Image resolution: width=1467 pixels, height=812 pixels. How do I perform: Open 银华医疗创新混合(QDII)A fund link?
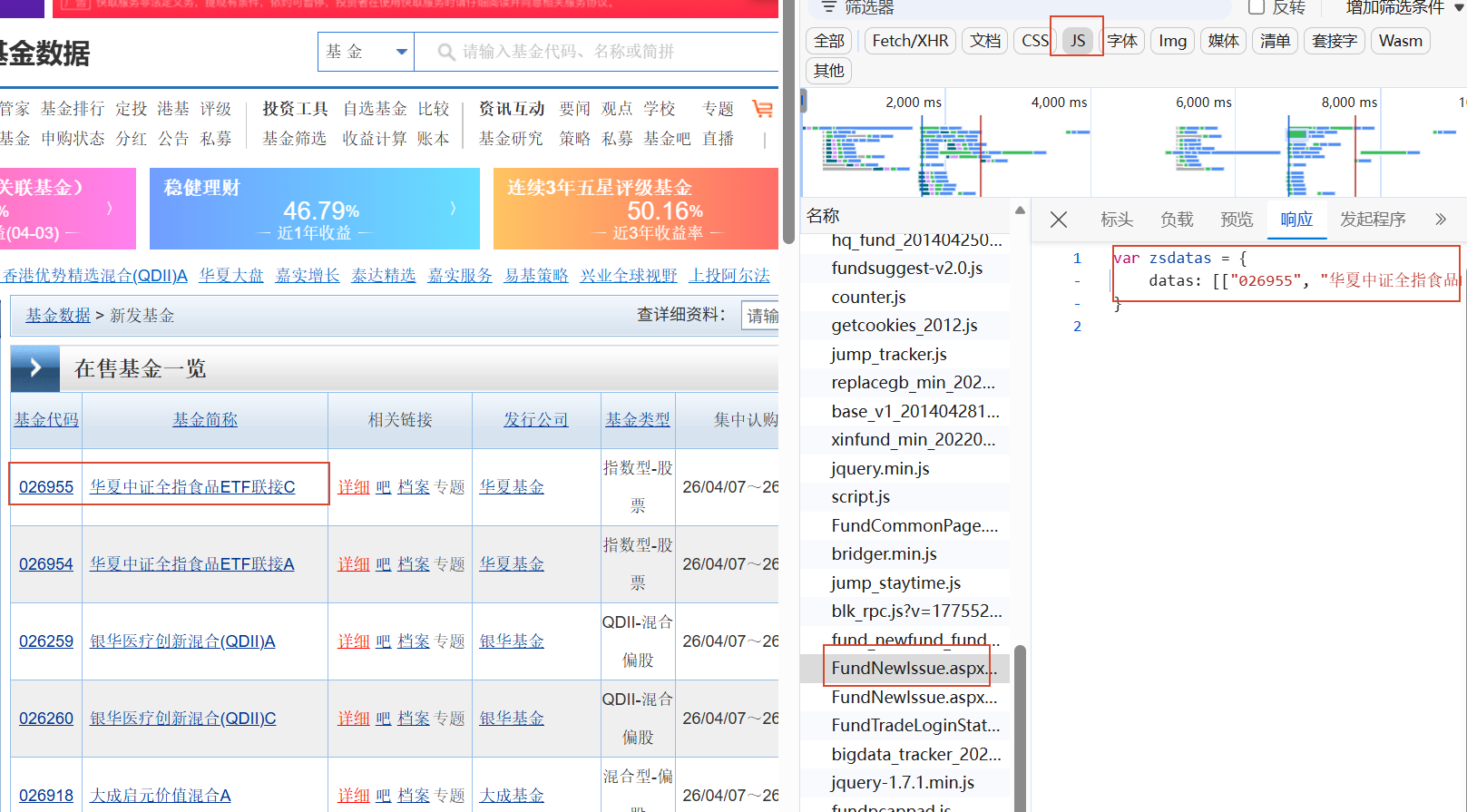tap(182, 641)
